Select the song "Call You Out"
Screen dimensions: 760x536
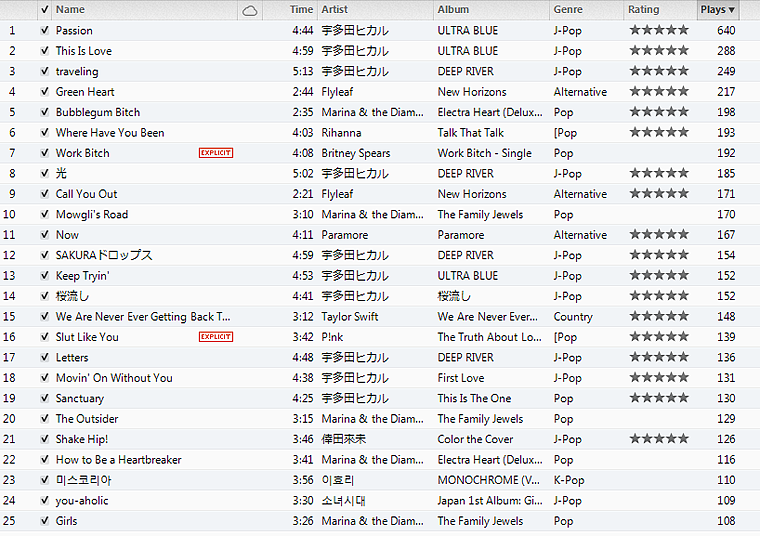pyautogui.click(x=86, y=194)
